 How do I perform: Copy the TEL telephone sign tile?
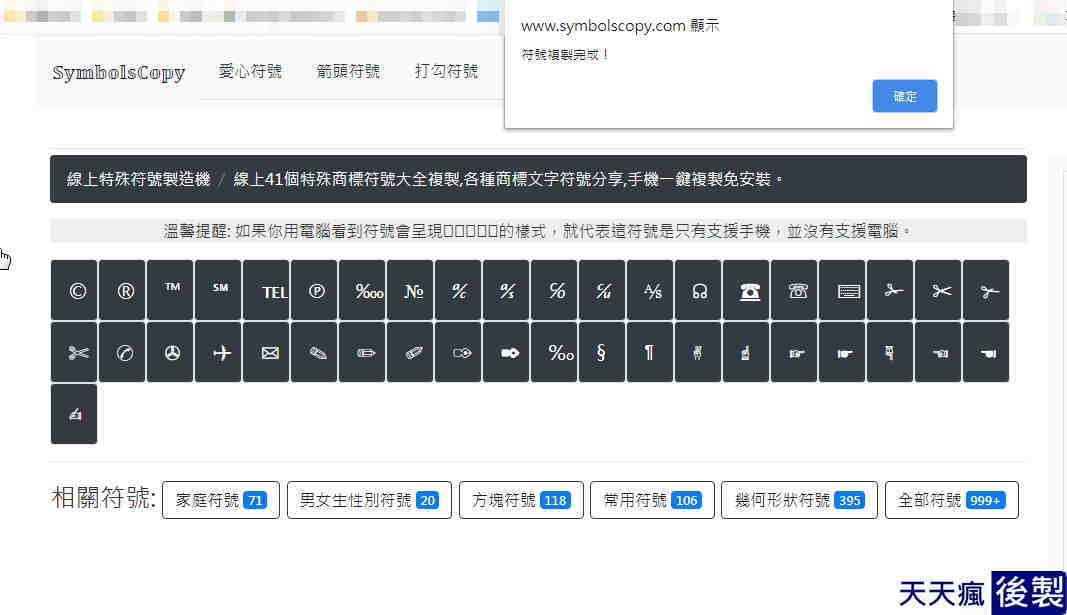point(266,290)
